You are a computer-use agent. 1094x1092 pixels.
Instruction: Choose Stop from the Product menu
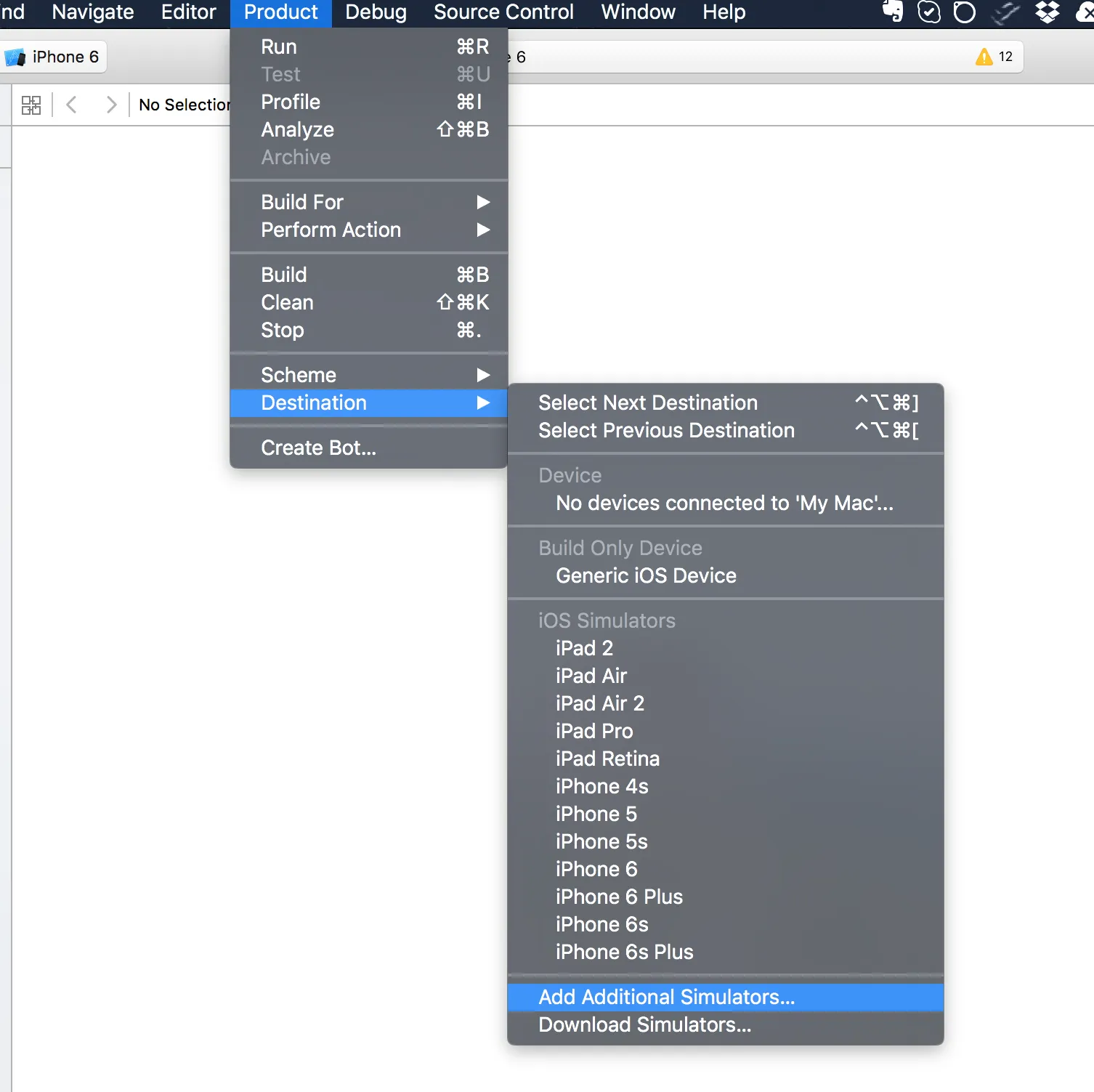pos(369,330)
